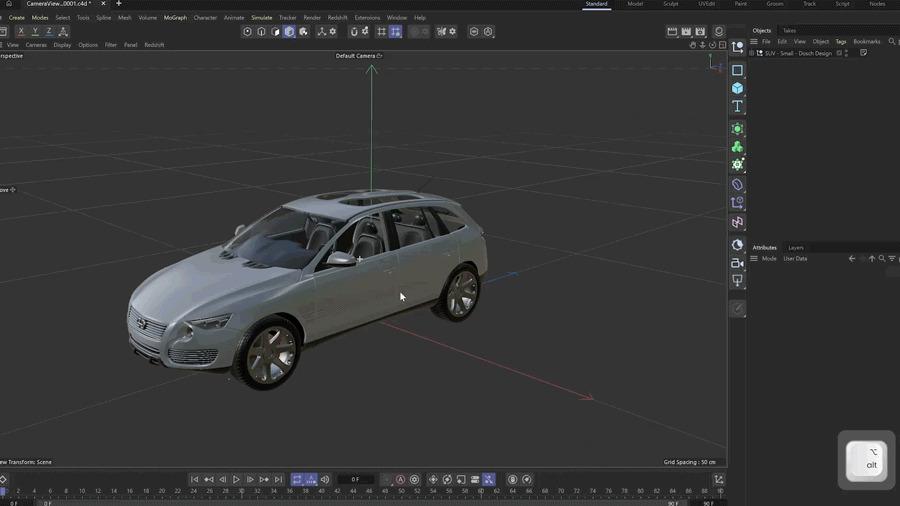Viewport: 900px width, 506px height.
Task: Open the MoGraph menu
Action: point(175,18)
